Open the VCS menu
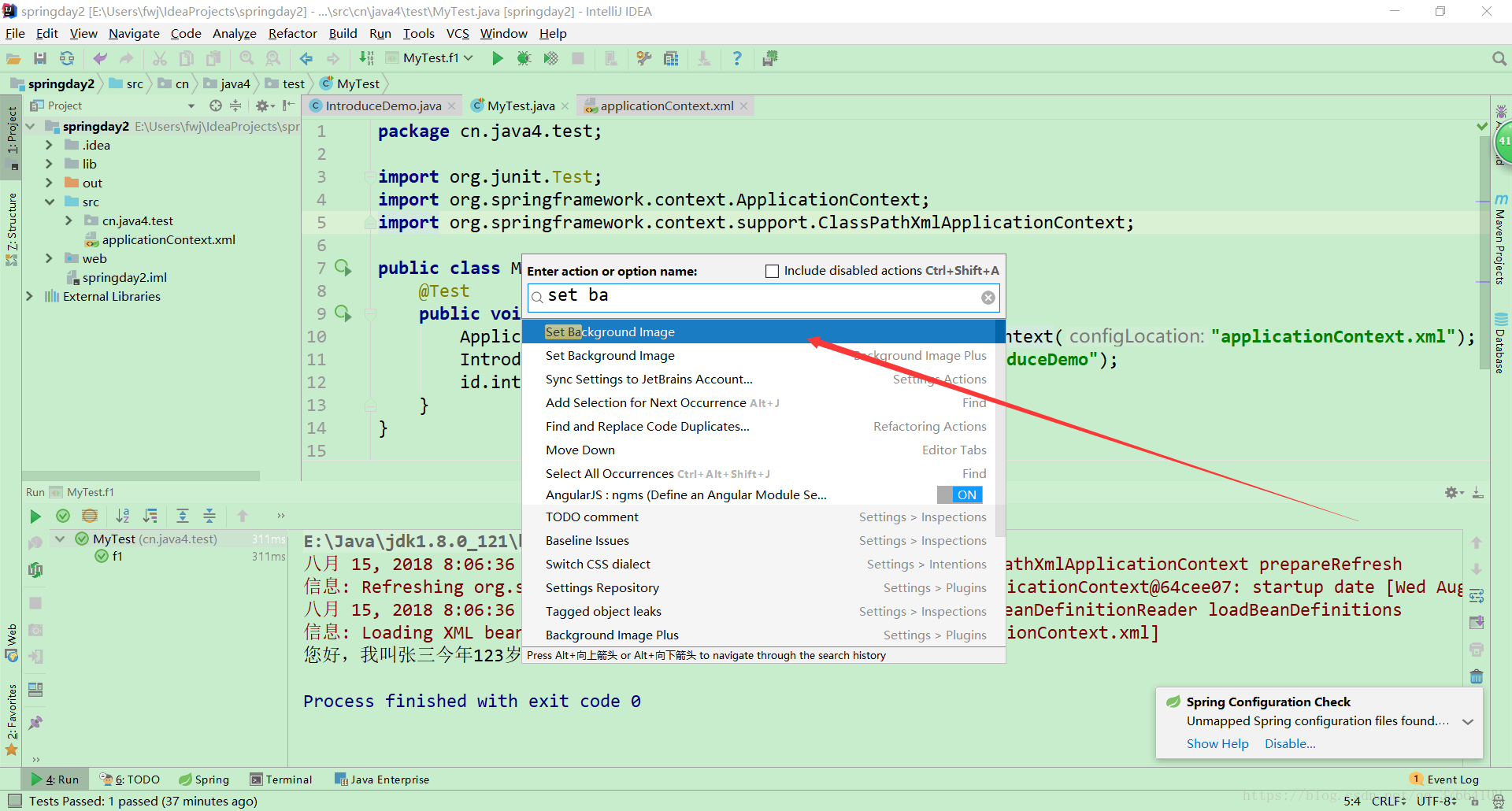The width and height of the screenshot is (1512, 811). (x=458, y=33)
